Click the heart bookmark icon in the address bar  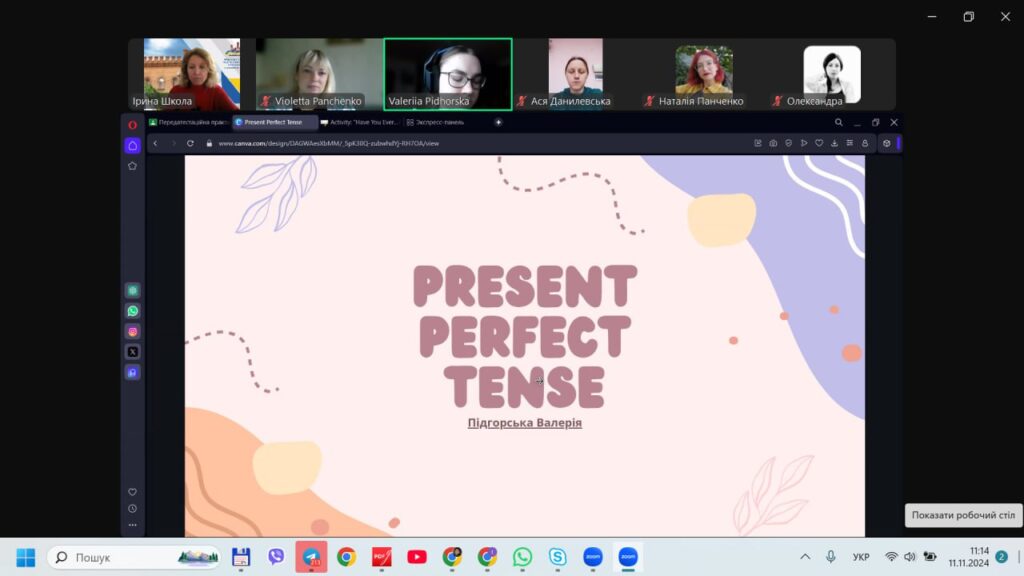[x=819, y=143]
